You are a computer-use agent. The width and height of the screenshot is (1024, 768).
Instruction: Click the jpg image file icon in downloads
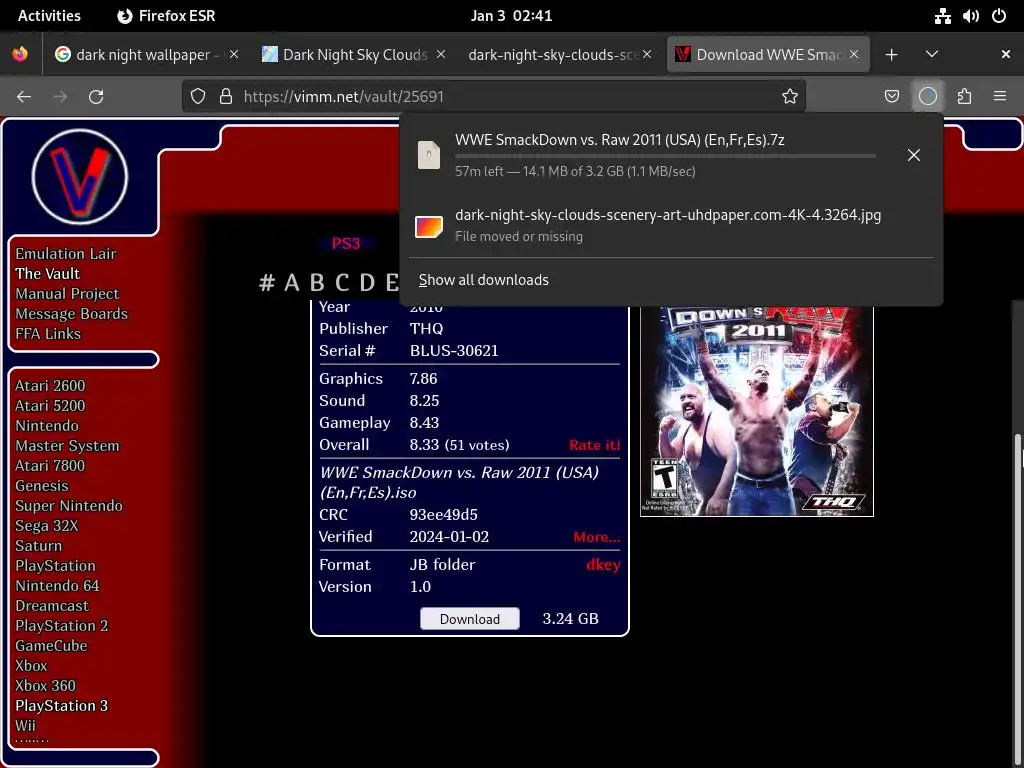[429, 227]
